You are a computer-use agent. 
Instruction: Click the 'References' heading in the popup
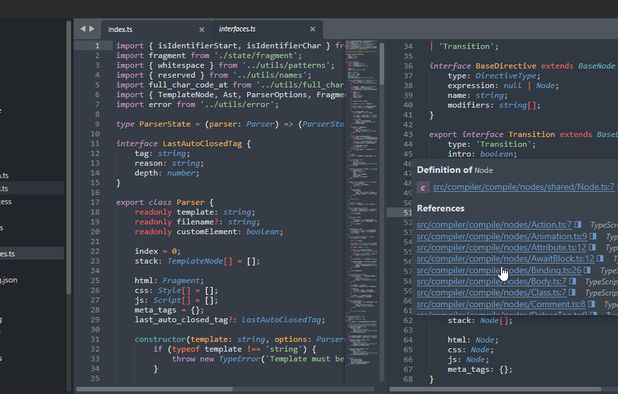tap(441, 208)
